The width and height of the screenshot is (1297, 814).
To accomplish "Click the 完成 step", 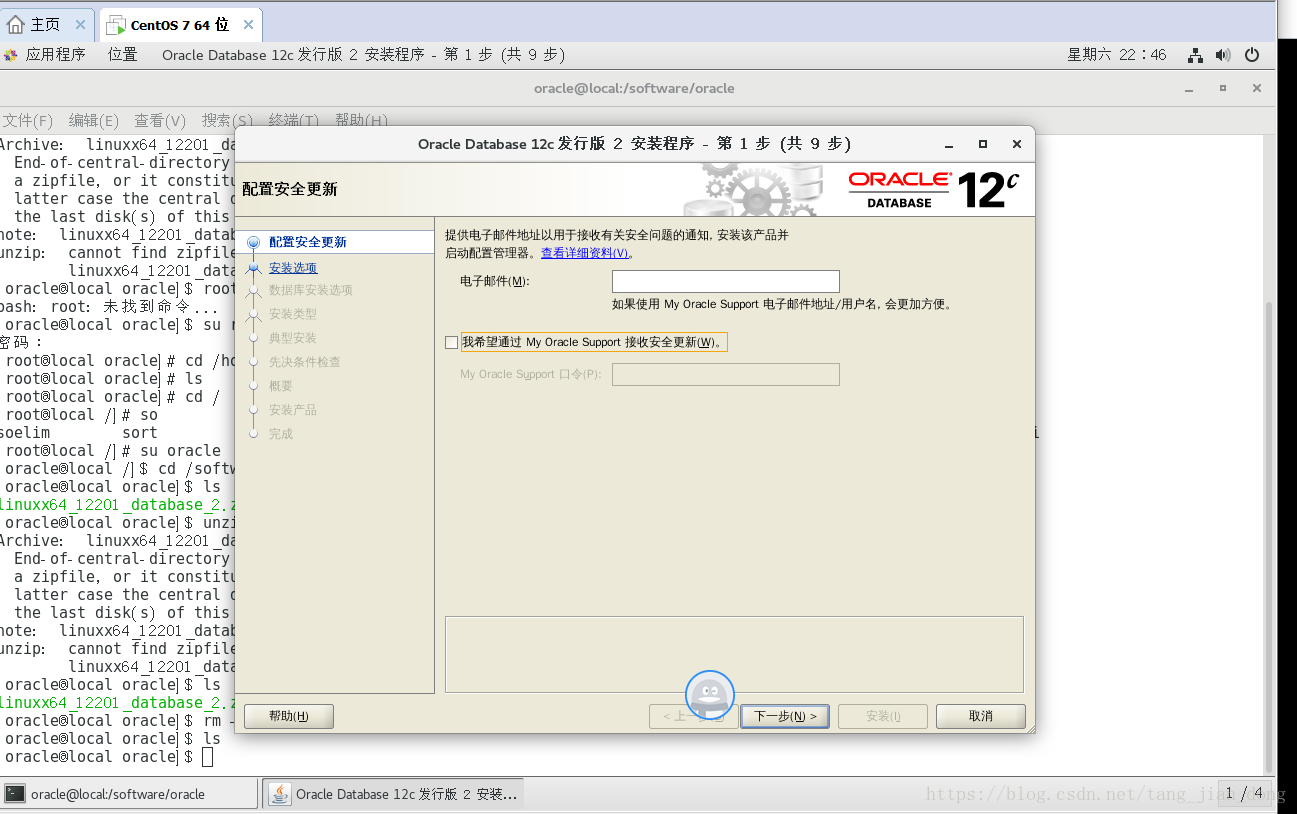I will (x=281, y=434).
